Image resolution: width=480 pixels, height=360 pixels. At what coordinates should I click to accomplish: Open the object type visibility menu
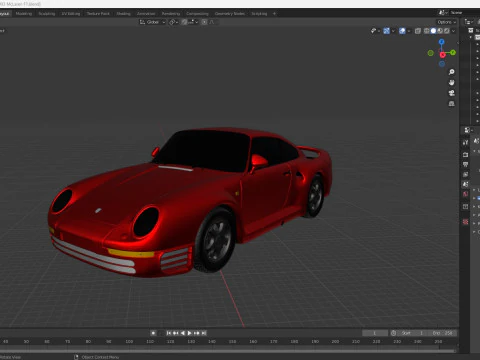pyautogui.click(x=375, y=31)
